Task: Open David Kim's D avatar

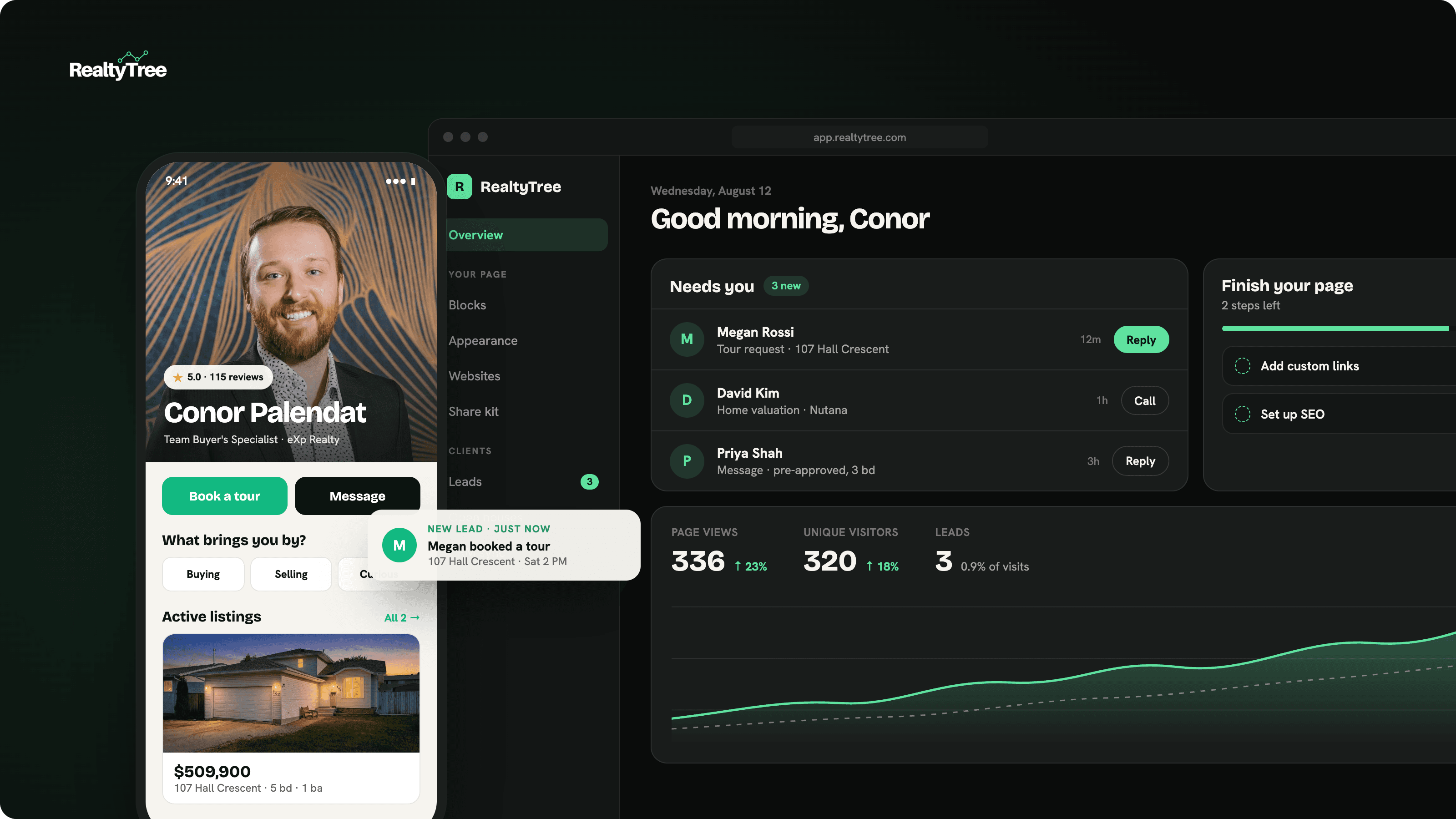Action: pos(687,400)
